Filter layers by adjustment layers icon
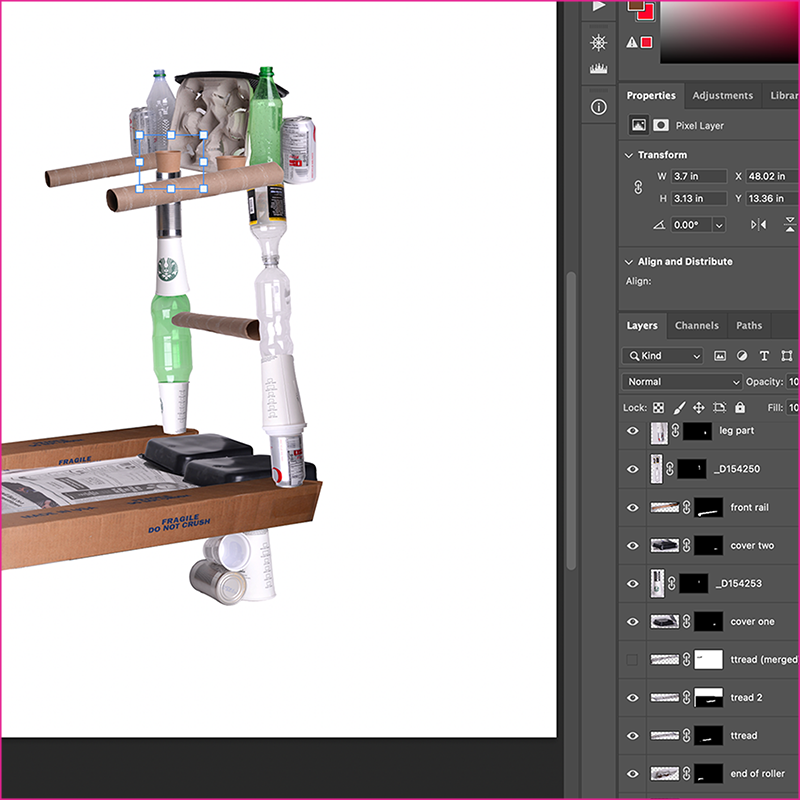This screenshot has height=800, width=800. tap(742, 356)
